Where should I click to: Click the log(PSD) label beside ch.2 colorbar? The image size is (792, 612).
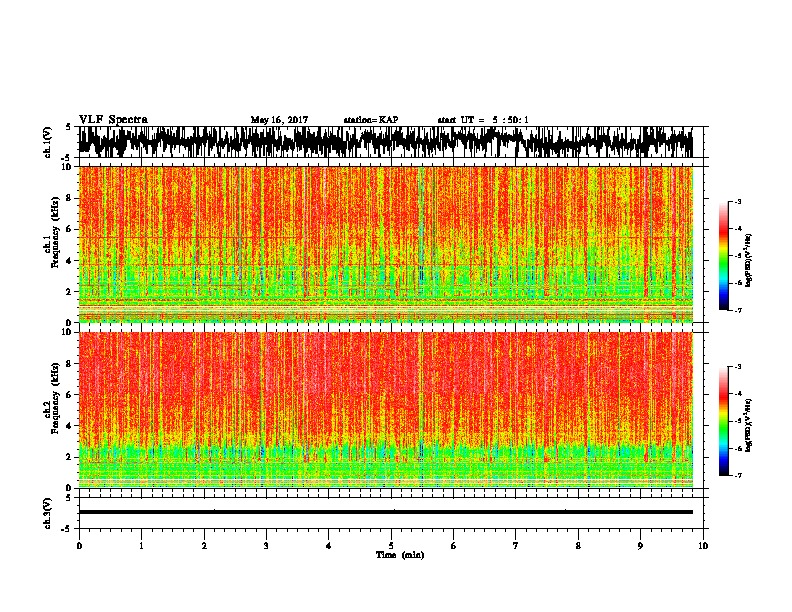click(x=749, y=426)
